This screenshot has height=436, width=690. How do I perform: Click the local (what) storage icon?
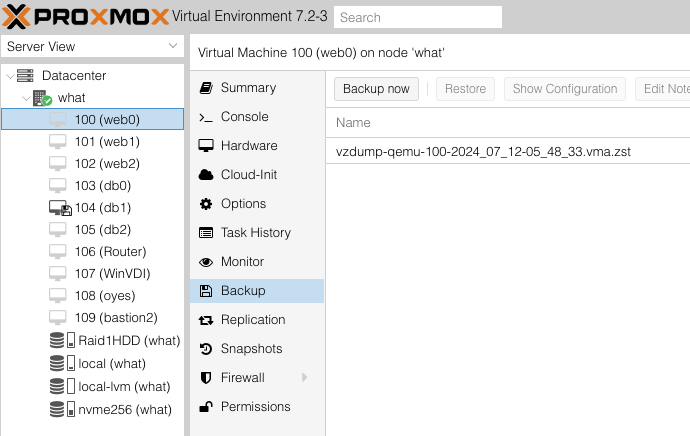(x=62, y=363)
